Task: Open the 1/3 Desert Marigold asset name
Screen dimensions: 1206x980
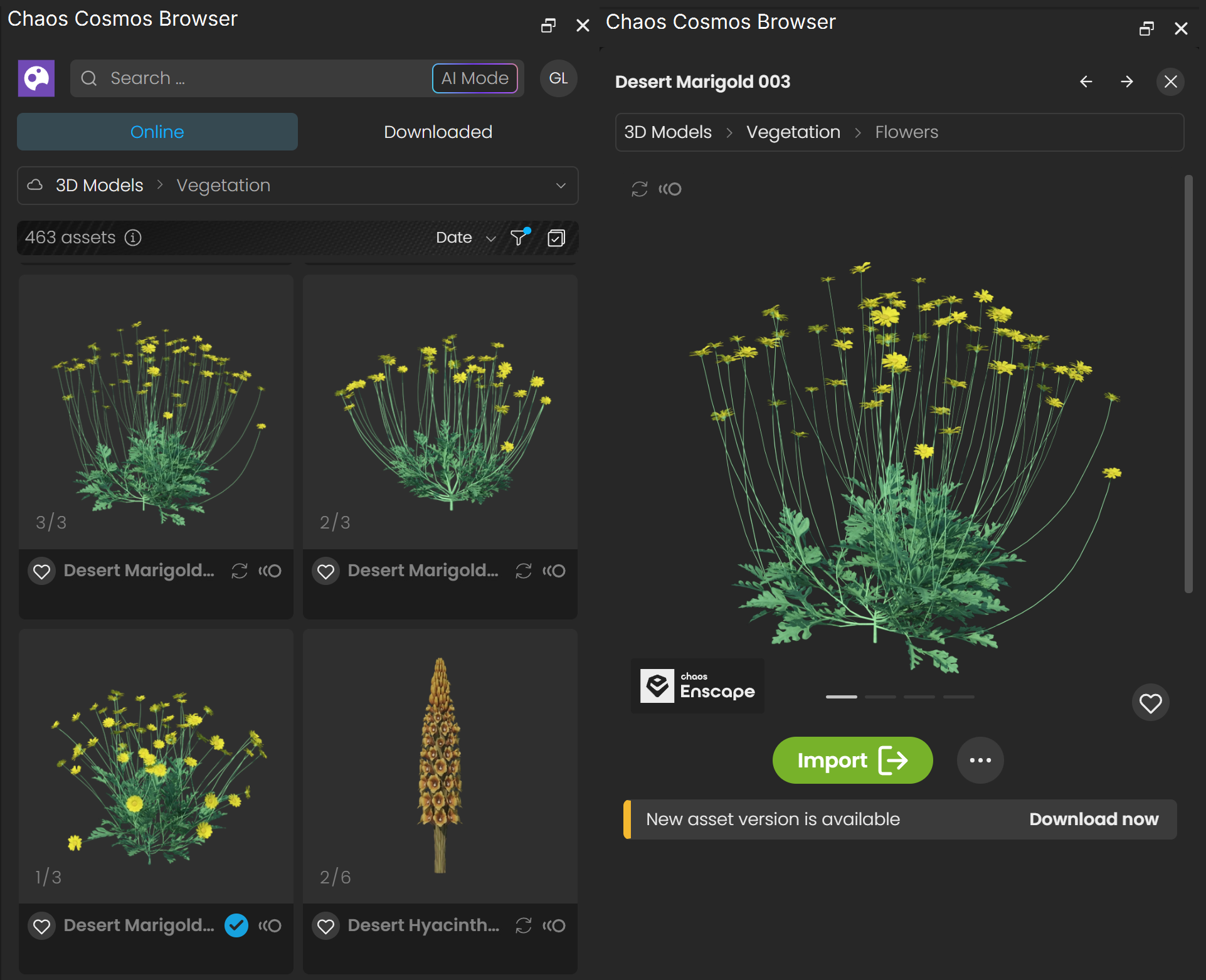Action: pyautogui.click(x=139, y=925)
